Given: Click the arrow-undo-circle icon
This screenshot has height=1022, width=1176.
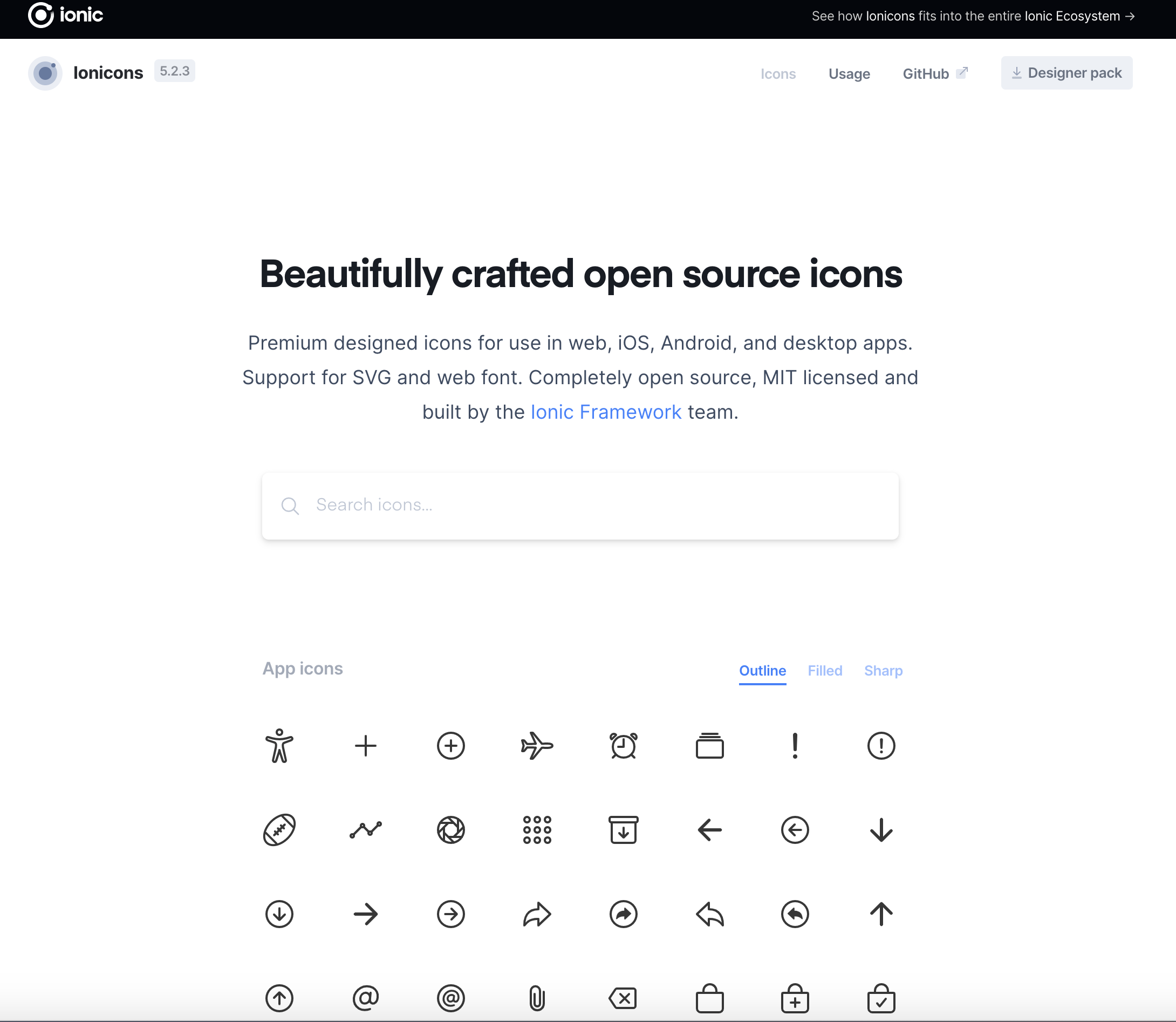Looking at the screenshot, I should click(x=795, y=914).
